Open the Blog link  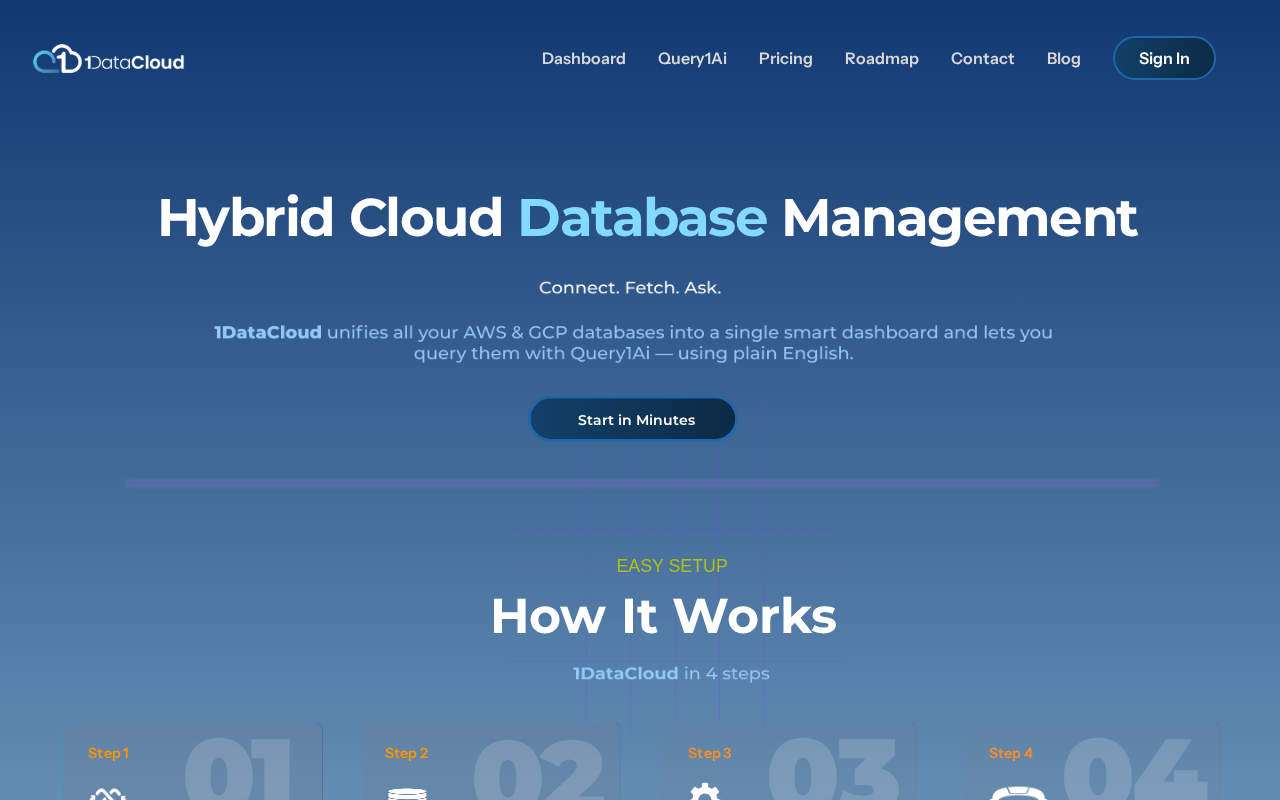1063,59
